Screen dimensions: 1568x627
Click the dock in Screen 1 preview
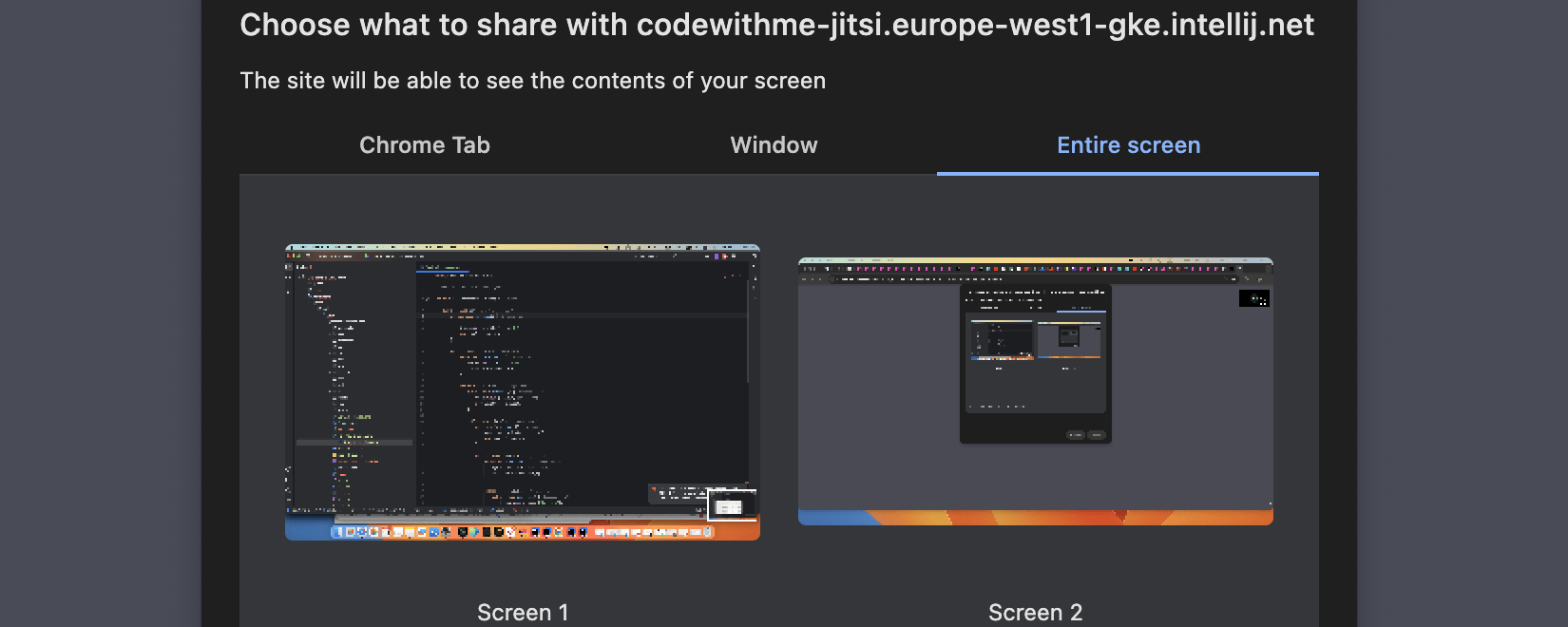point(522,532)
